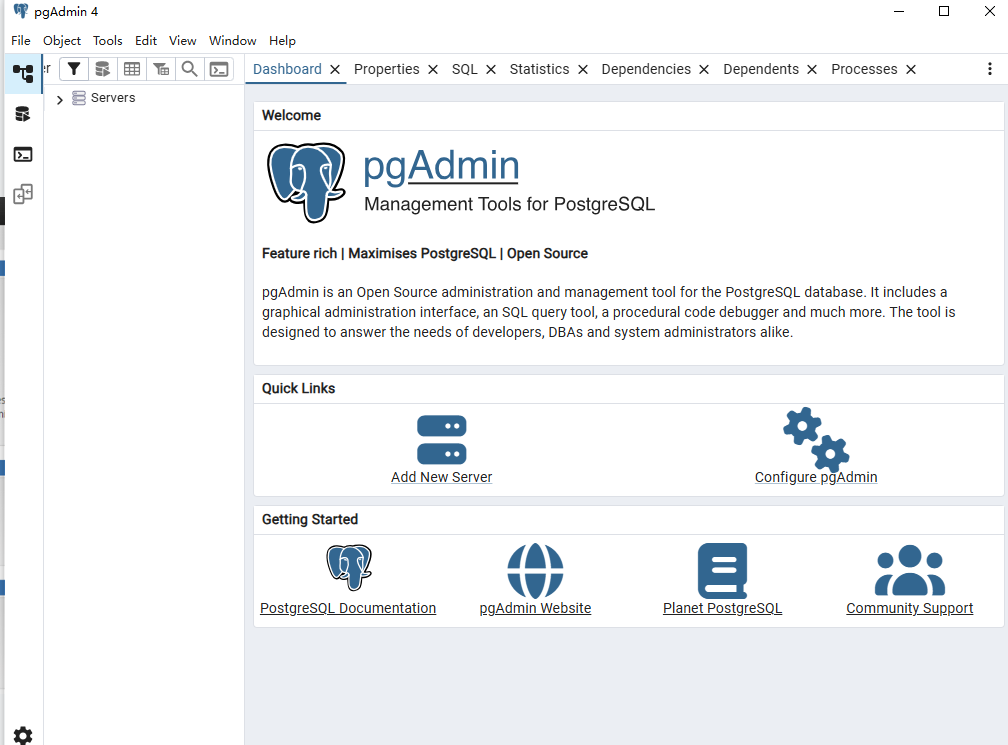Close the Statistics tab
This screenshot has width=1008, height=745.
[583, 69]
